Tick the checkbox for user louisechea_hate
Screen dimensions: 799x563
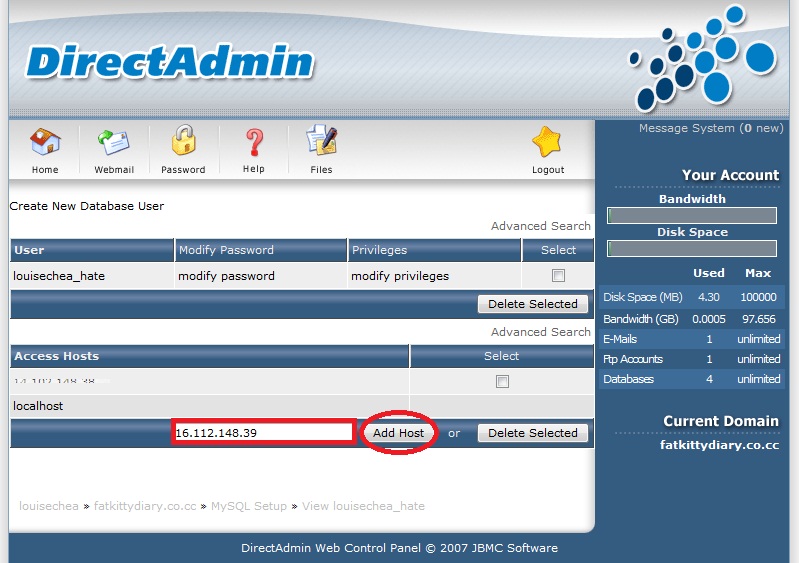[x=558, y=276]
